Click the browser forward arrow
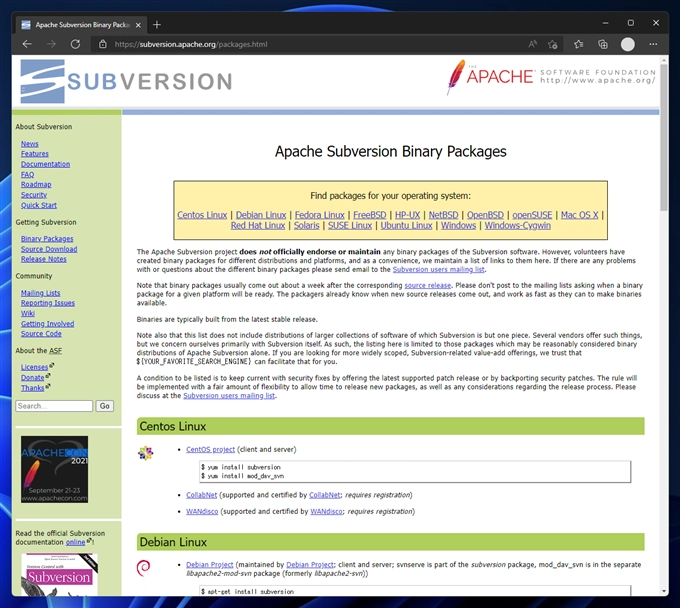The width and height of the screenshot is (680, 608). pyautogui.click(x=51, y=44)
